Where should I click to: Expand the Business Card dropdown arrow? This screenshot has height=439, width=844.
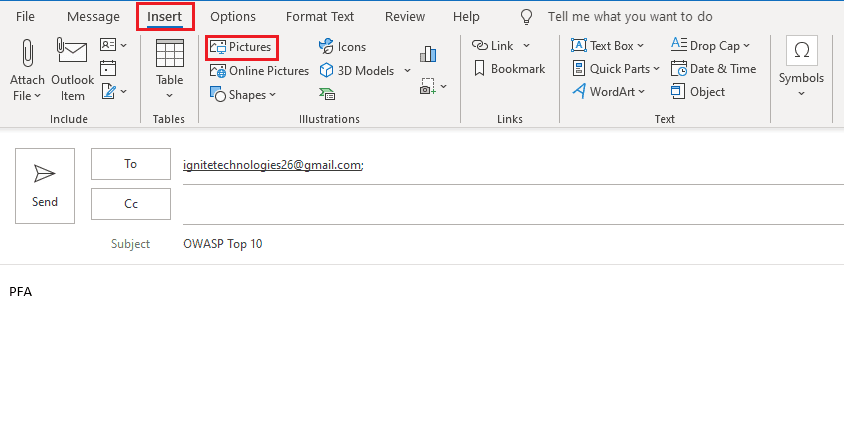[123, 45]
